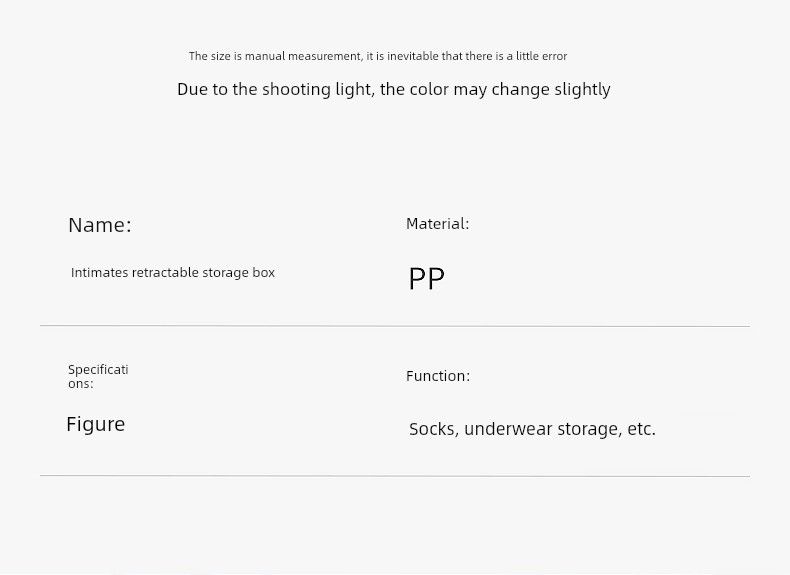
Task: Click the 'Specifications:' label
Action: 98,376
